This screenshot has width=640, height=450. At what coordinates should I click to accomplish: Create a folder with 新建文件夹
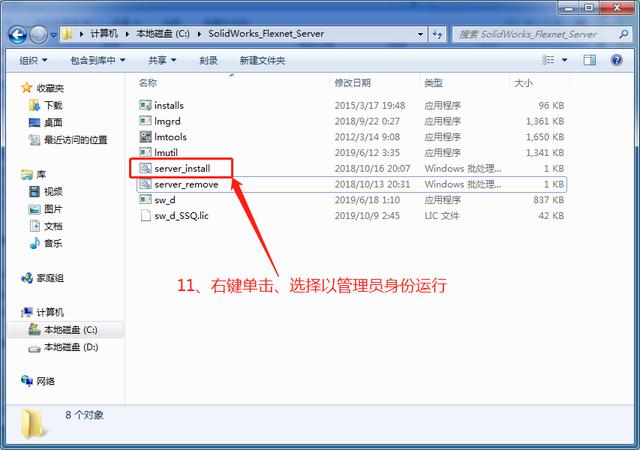[x=262, y=60]
